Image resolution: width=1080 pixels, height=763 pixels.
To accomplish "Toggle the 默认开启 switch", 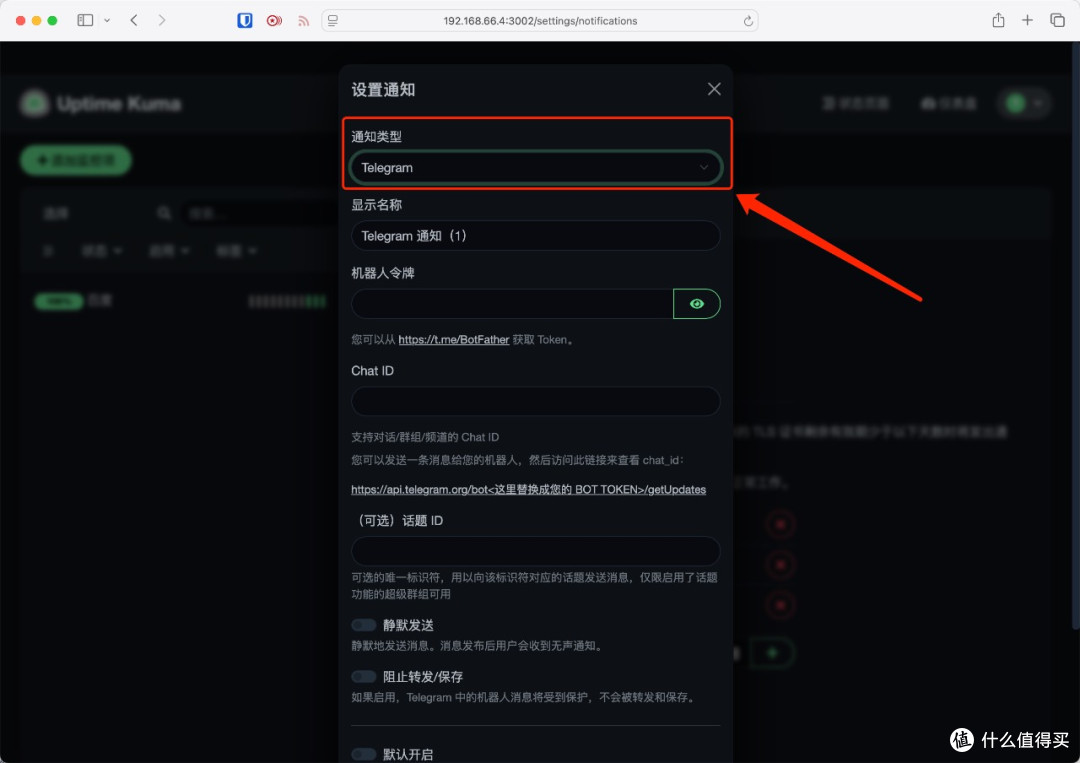I will [x=364, y=755].
